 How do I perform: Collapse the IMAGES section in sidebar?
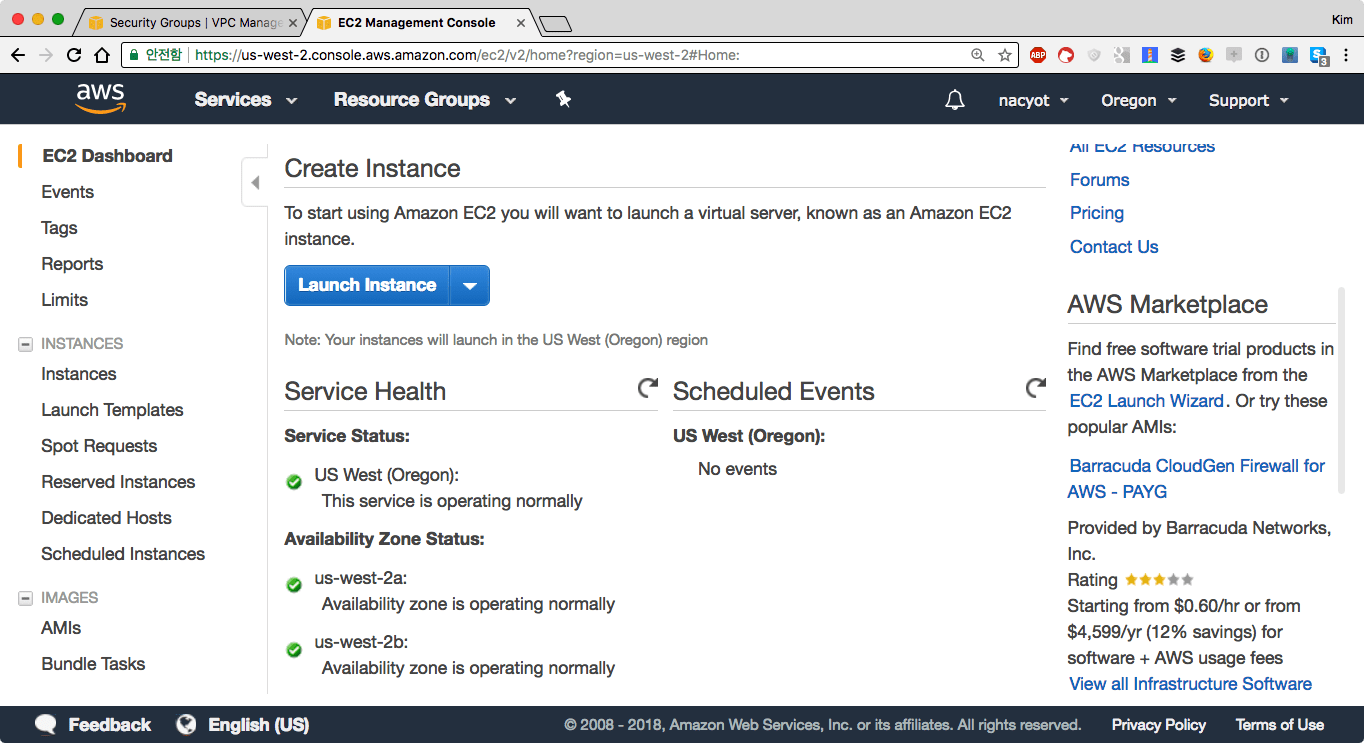[25, 598]
